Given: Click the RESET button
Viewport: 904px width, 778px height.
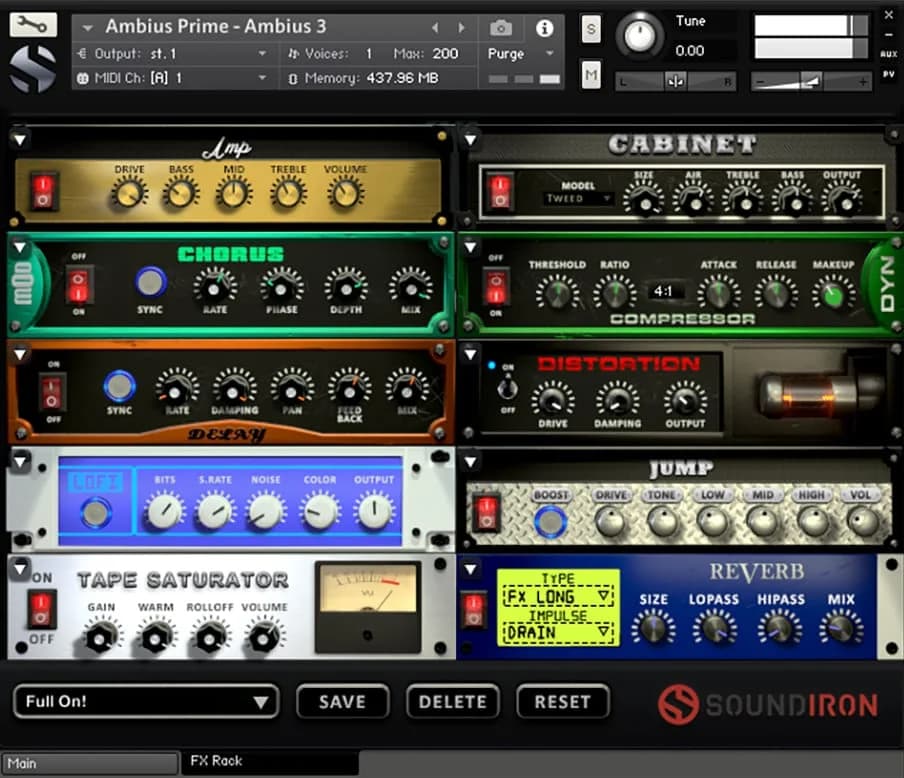Looking at the screenshot, I should tap(562, 702).
